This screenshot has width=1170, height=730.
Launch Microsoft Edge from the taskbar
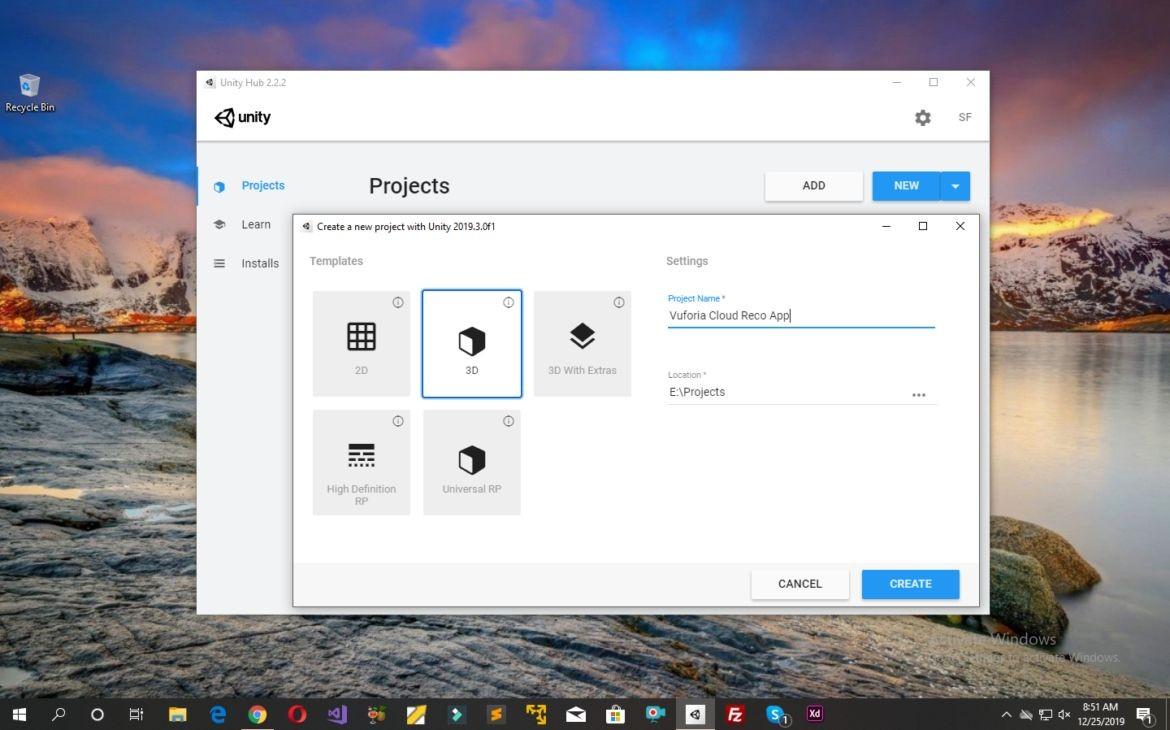218,714
